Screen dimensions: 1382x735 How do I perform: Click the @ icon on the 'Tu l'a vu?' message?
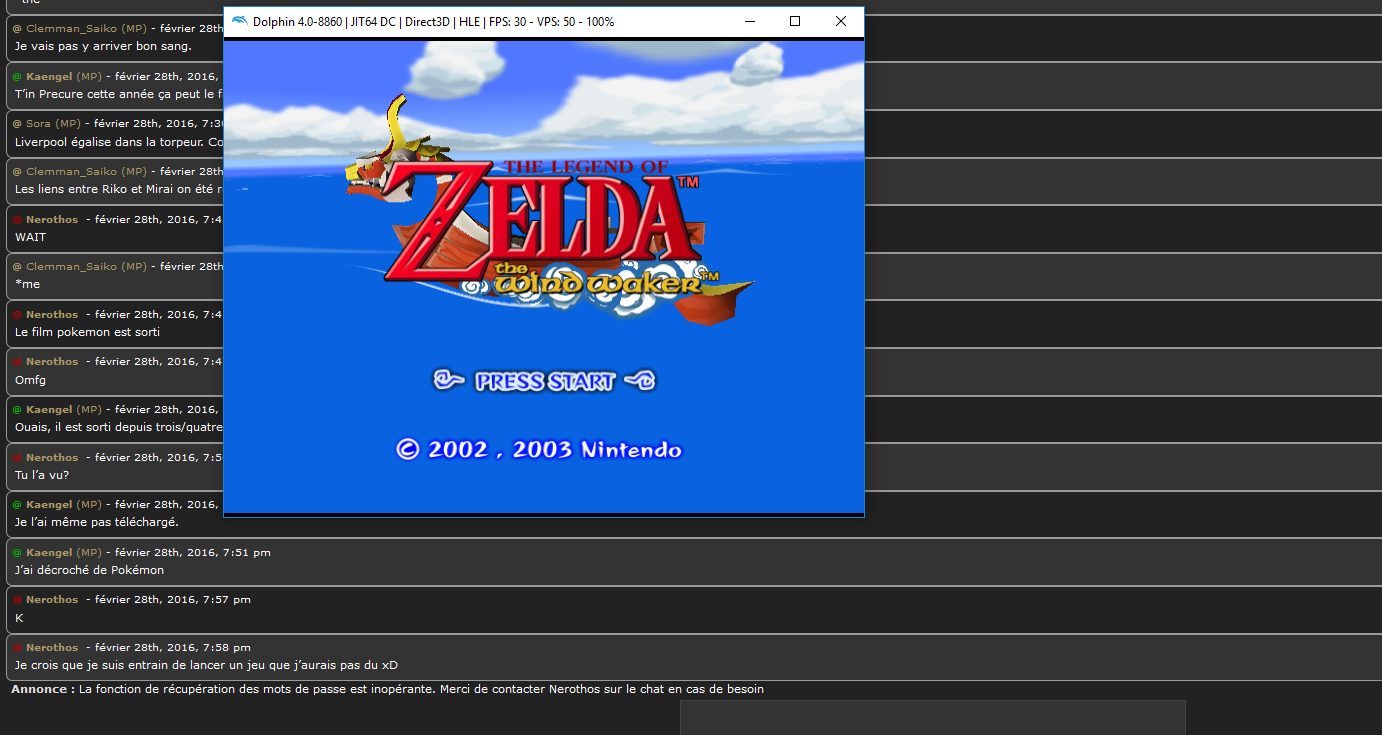17,458
